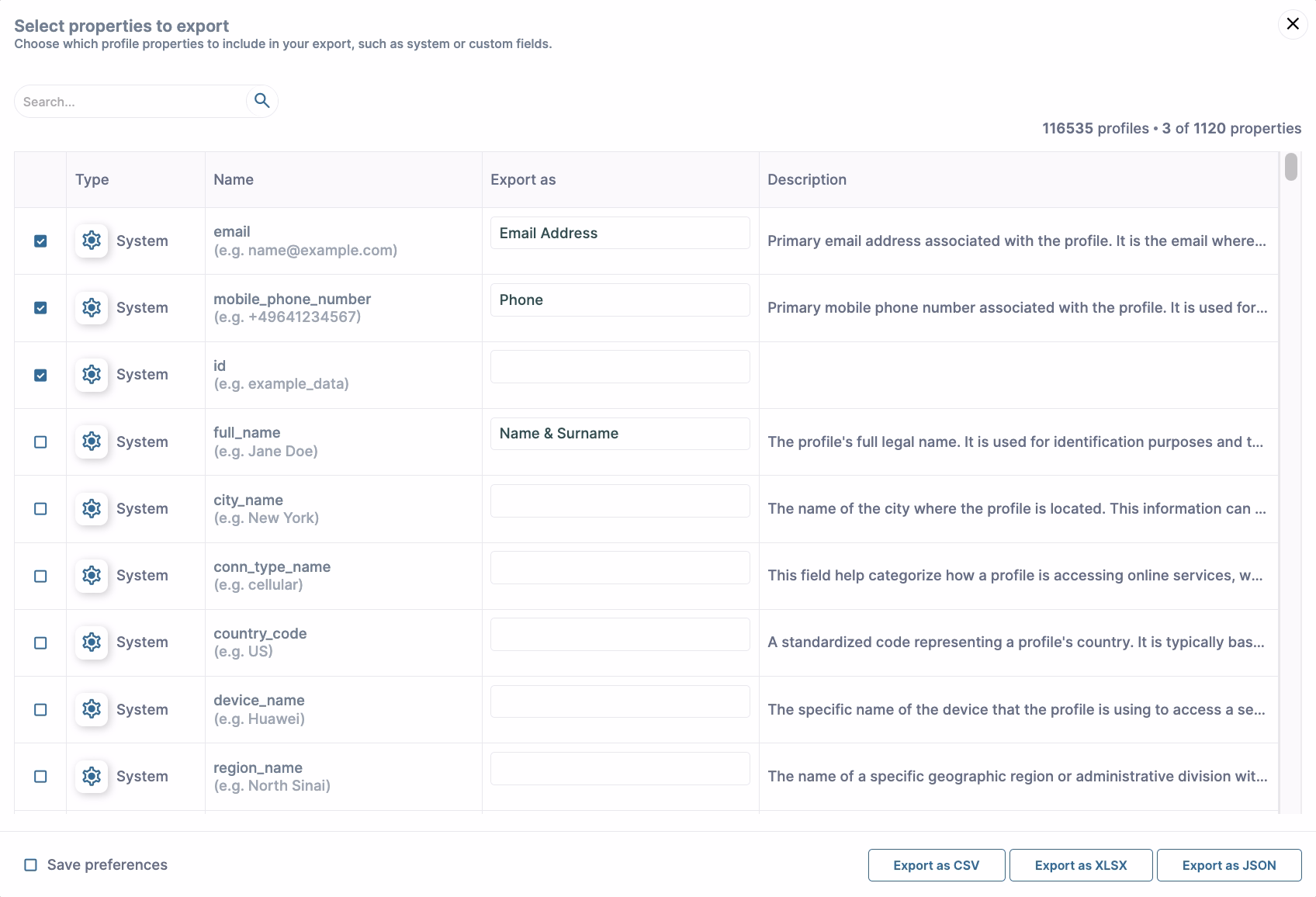Click the Export as field for the id property
Screen dimensions: 1316x897
[618, 366]
